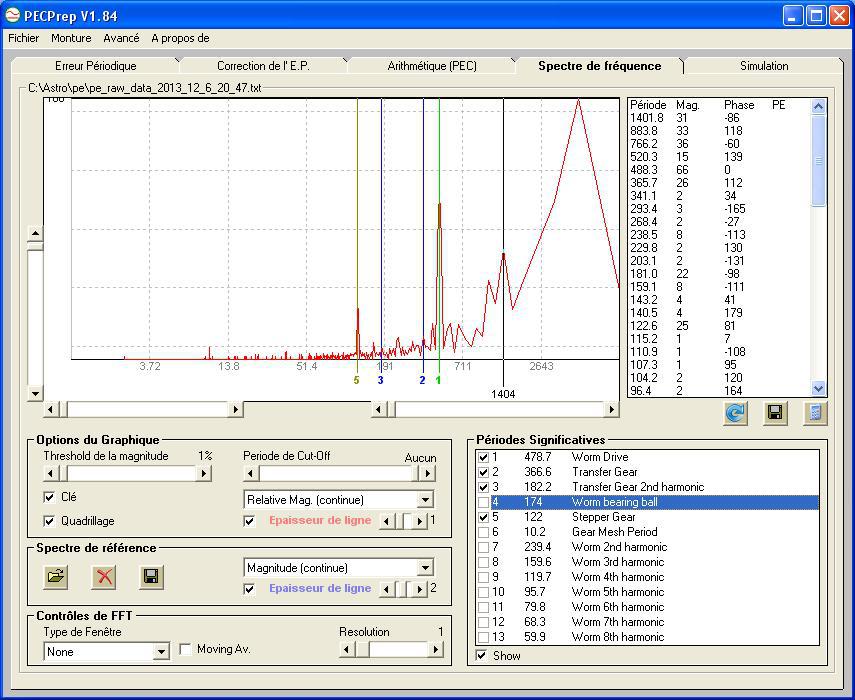Uncheck period 3 Transfer Gear 2nd harmonic
This screenshot has height=700, width=855.
click(x=483, y=487)
